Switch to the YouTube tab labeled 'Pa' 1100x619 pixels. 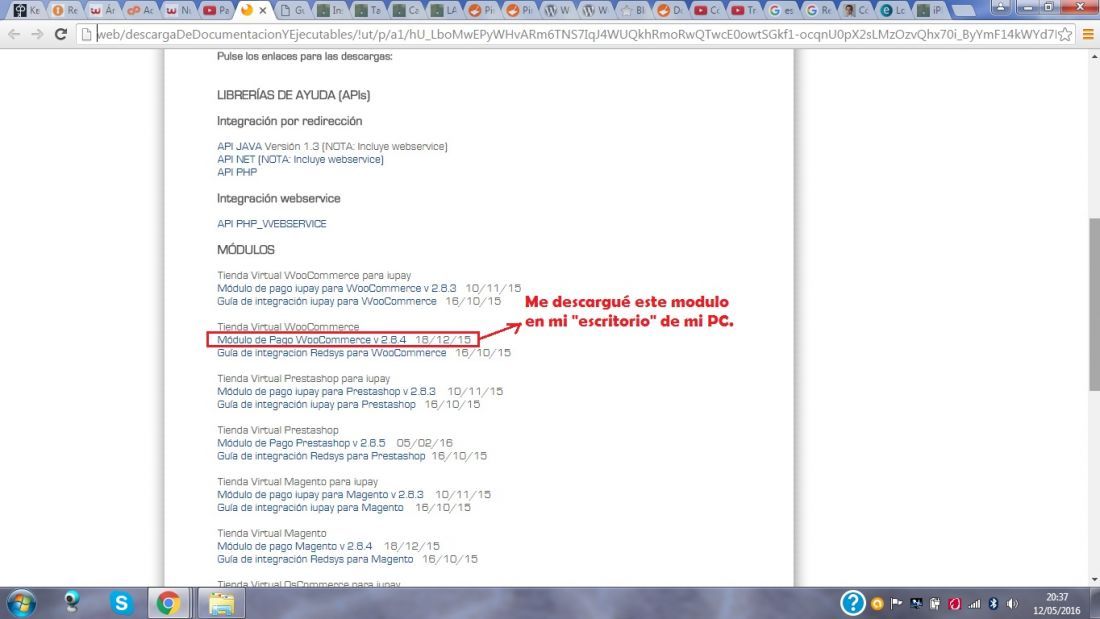point(216,11)
